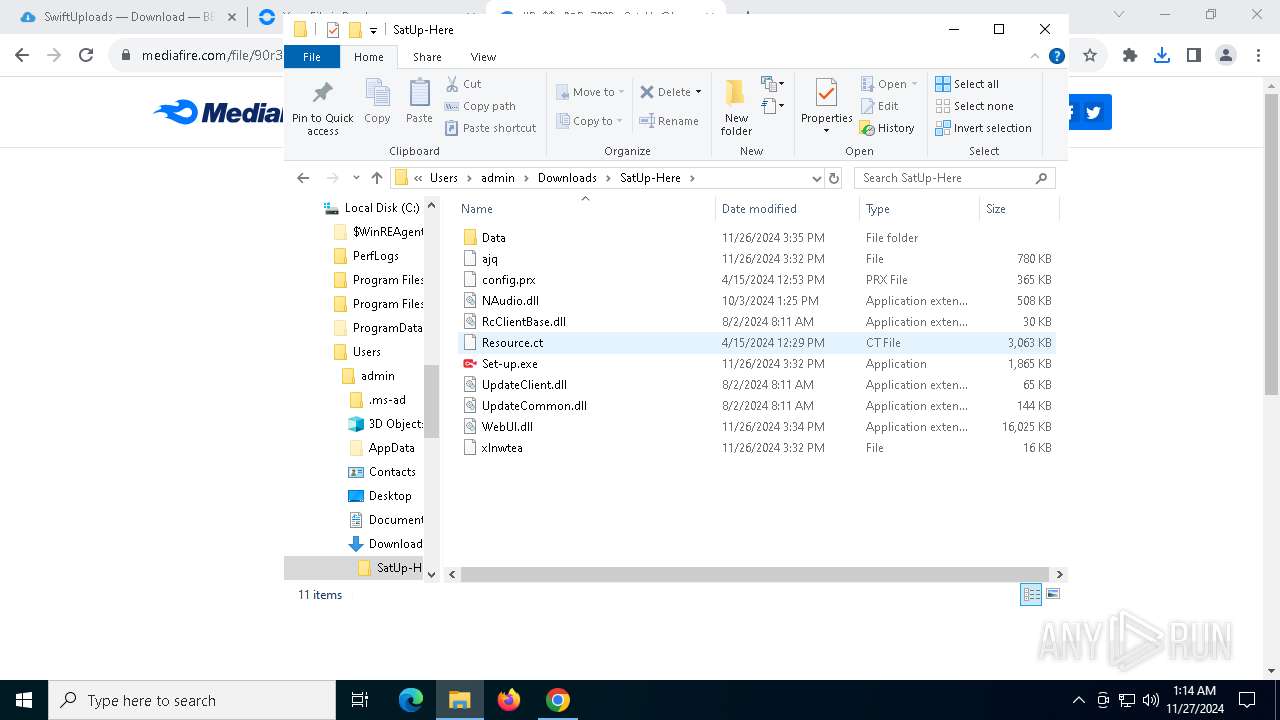Open address bar history dropdown
Image resolution: width=1280 pixels, height=720 pixels.
click(817, 178)
